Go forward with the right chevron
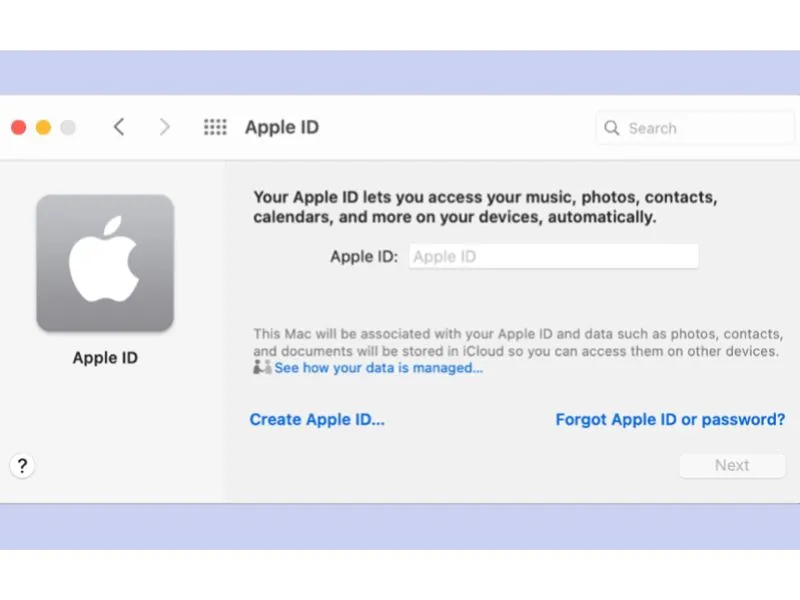This screenshot has height=600, width=800. pos(164,127)
